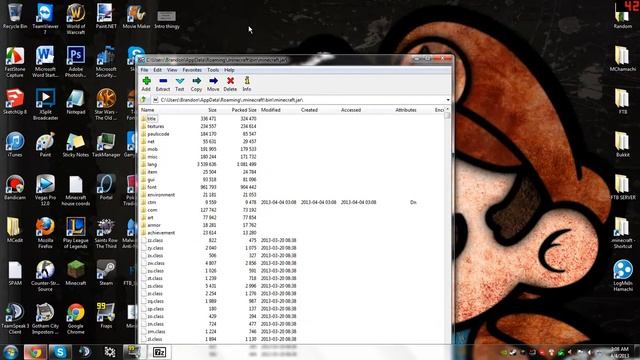
Task: Select the LogMeIn Hamachi desktop icon
Action: coord(622,275)
